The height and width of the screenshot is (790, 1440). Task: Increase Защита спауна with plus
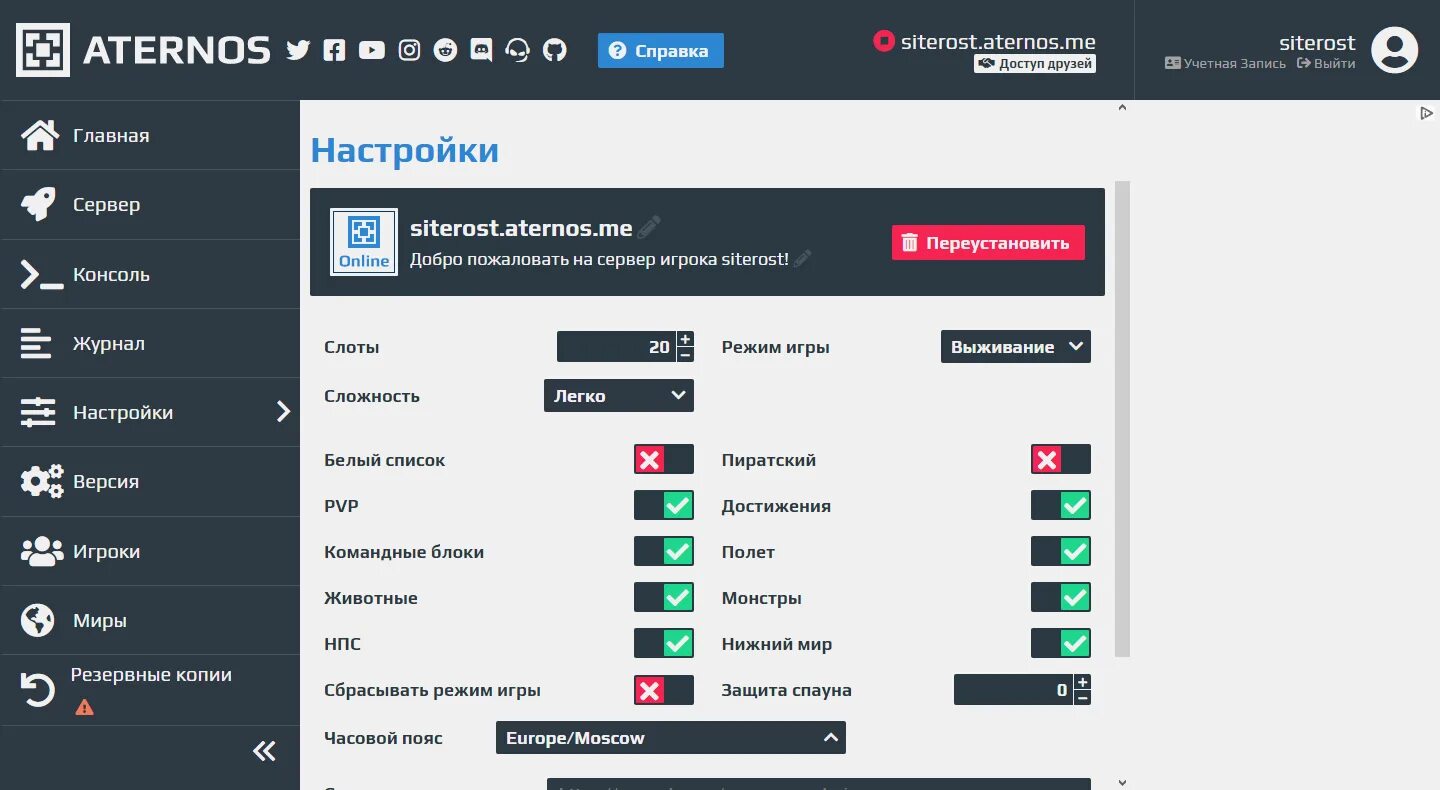[1083, 682]
